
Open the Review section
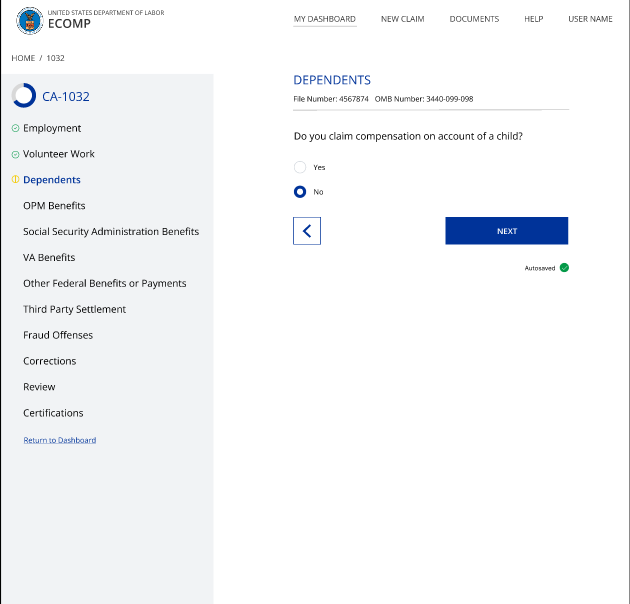(39, 387)
